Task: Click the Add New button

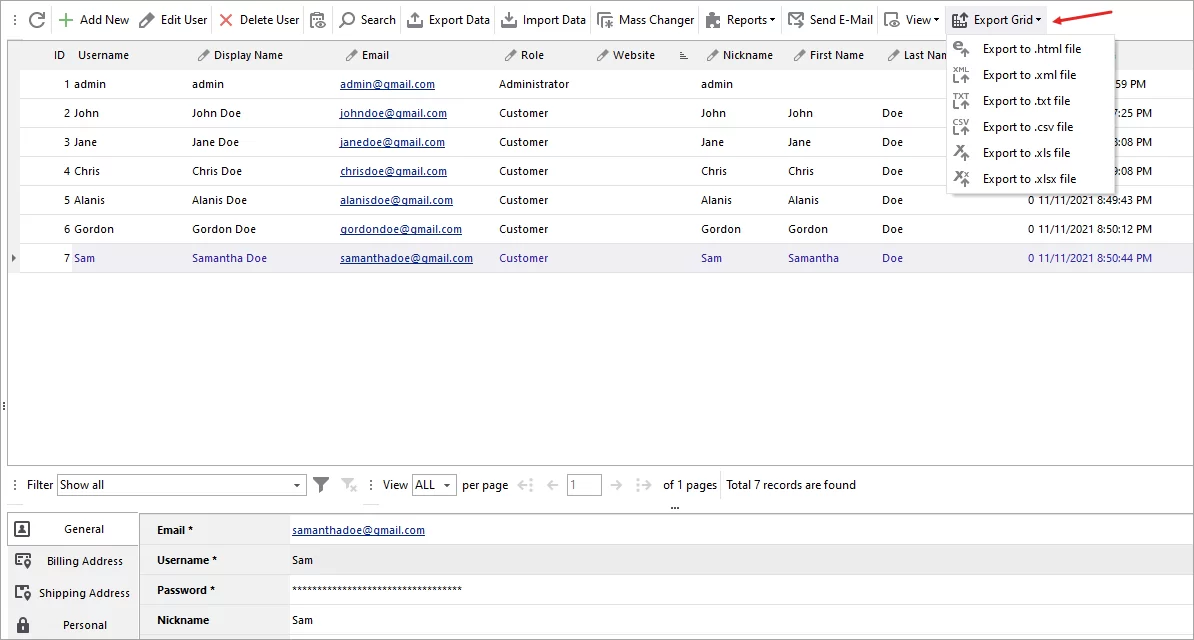Action: pos(94,19)
